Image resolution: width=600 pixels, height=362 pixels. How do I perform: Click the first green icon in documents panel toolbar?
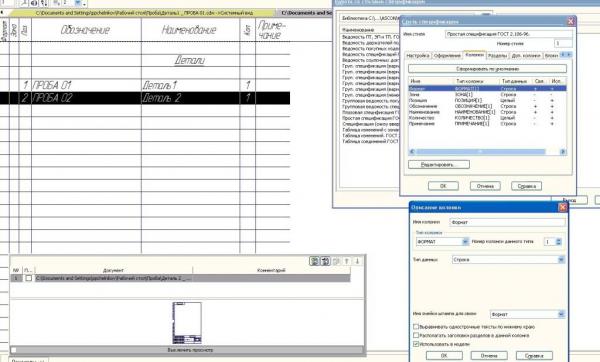[x=315, y=261]
